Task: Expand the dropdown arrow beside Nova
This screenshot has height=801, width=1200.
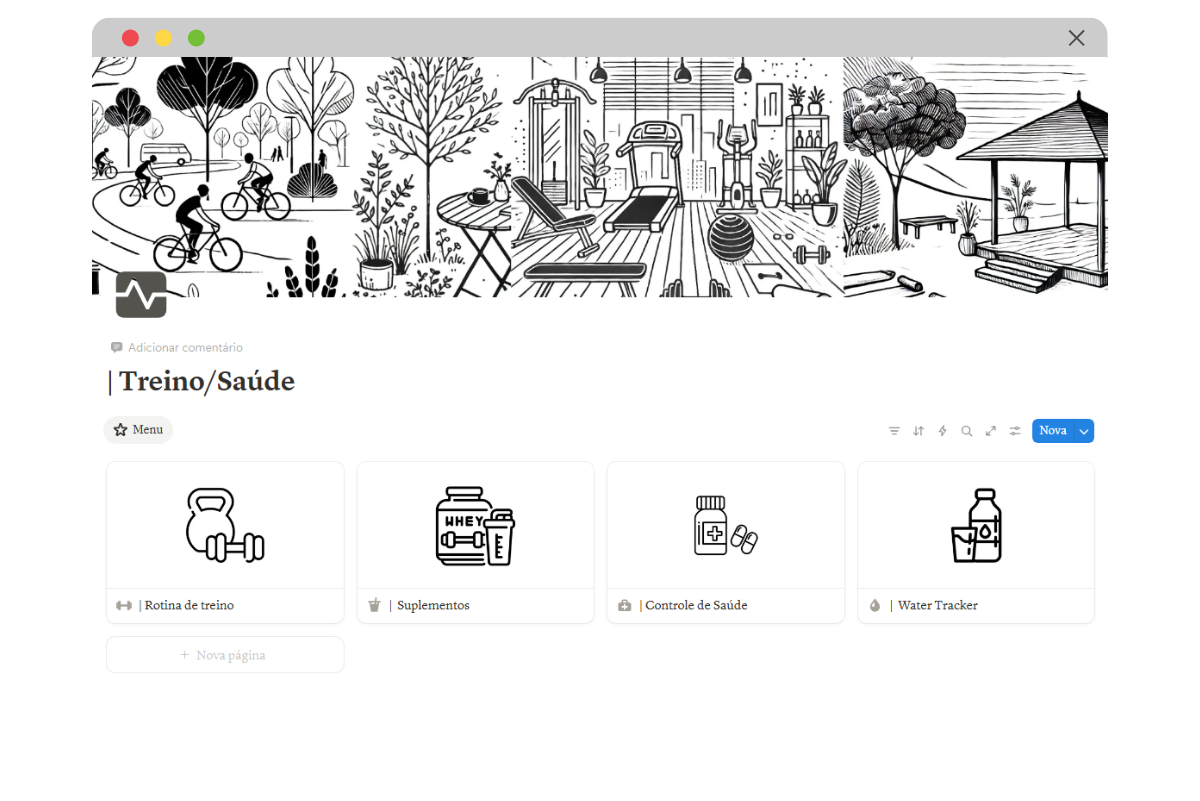Action: pos(1083,431)
